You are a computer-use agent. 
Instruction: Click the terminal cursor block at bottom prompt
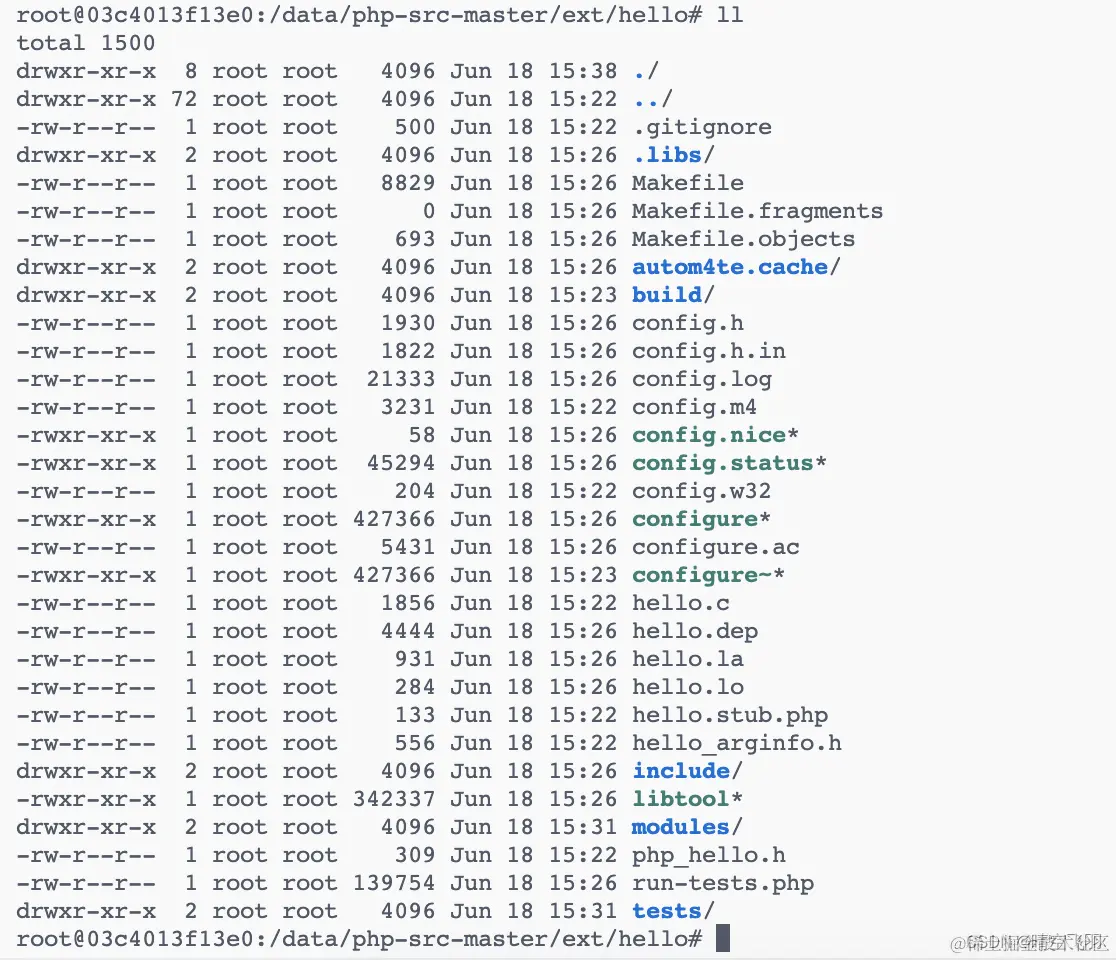click(x=722, y=938)
